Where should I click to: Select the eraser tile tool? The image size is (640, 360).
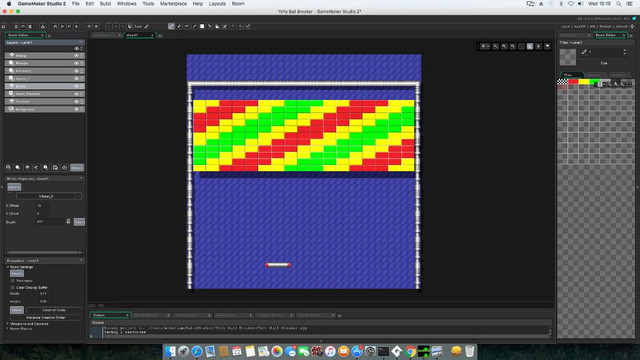pyautogui.click(x=179, y=27)
